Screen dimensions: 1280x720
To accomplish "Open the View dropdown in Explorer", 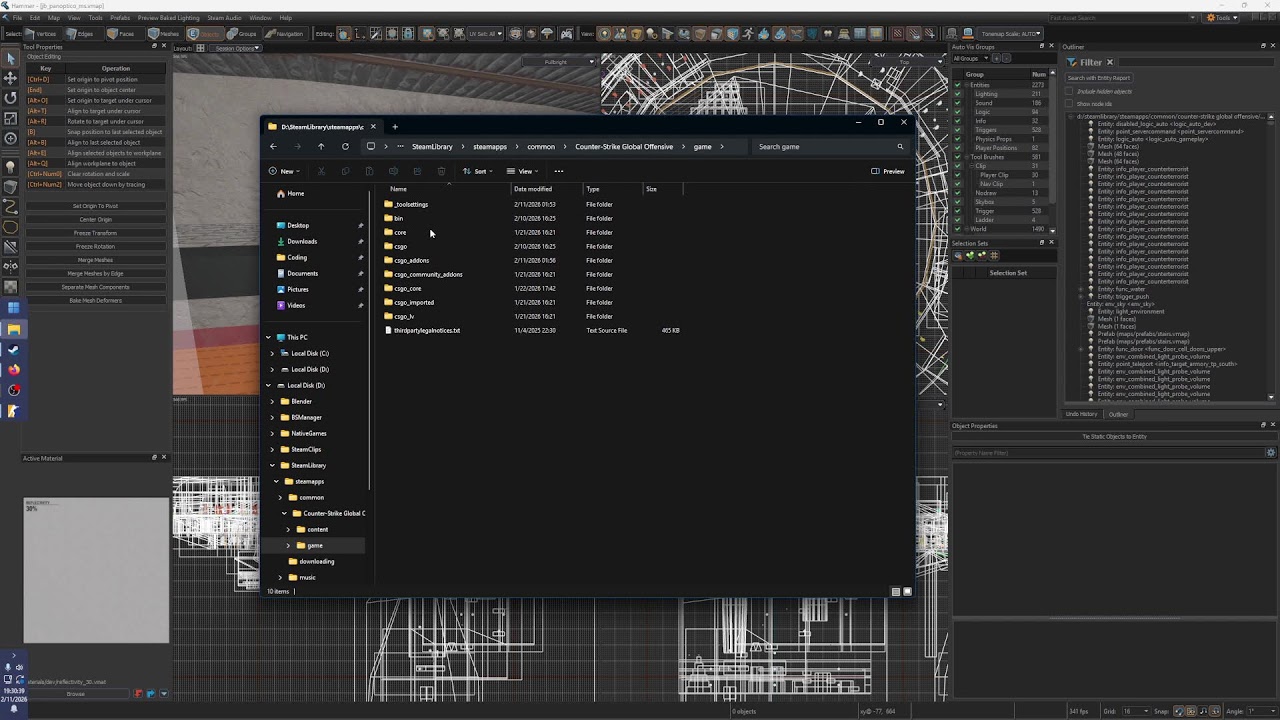I will coord(521,171).
